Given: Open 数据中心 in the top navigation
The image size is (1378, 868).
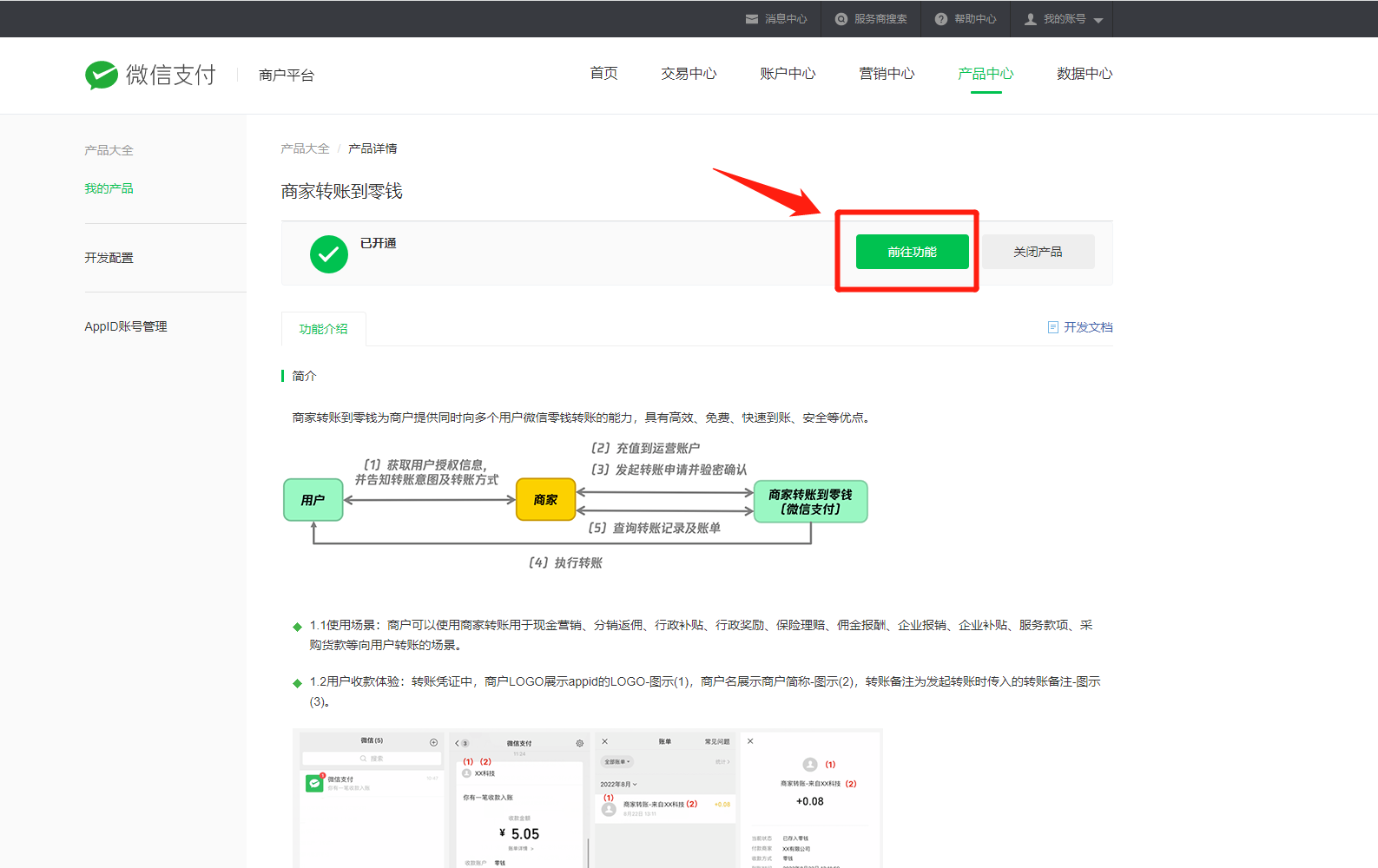Looking at the screenshot, I should point(1085,74).
